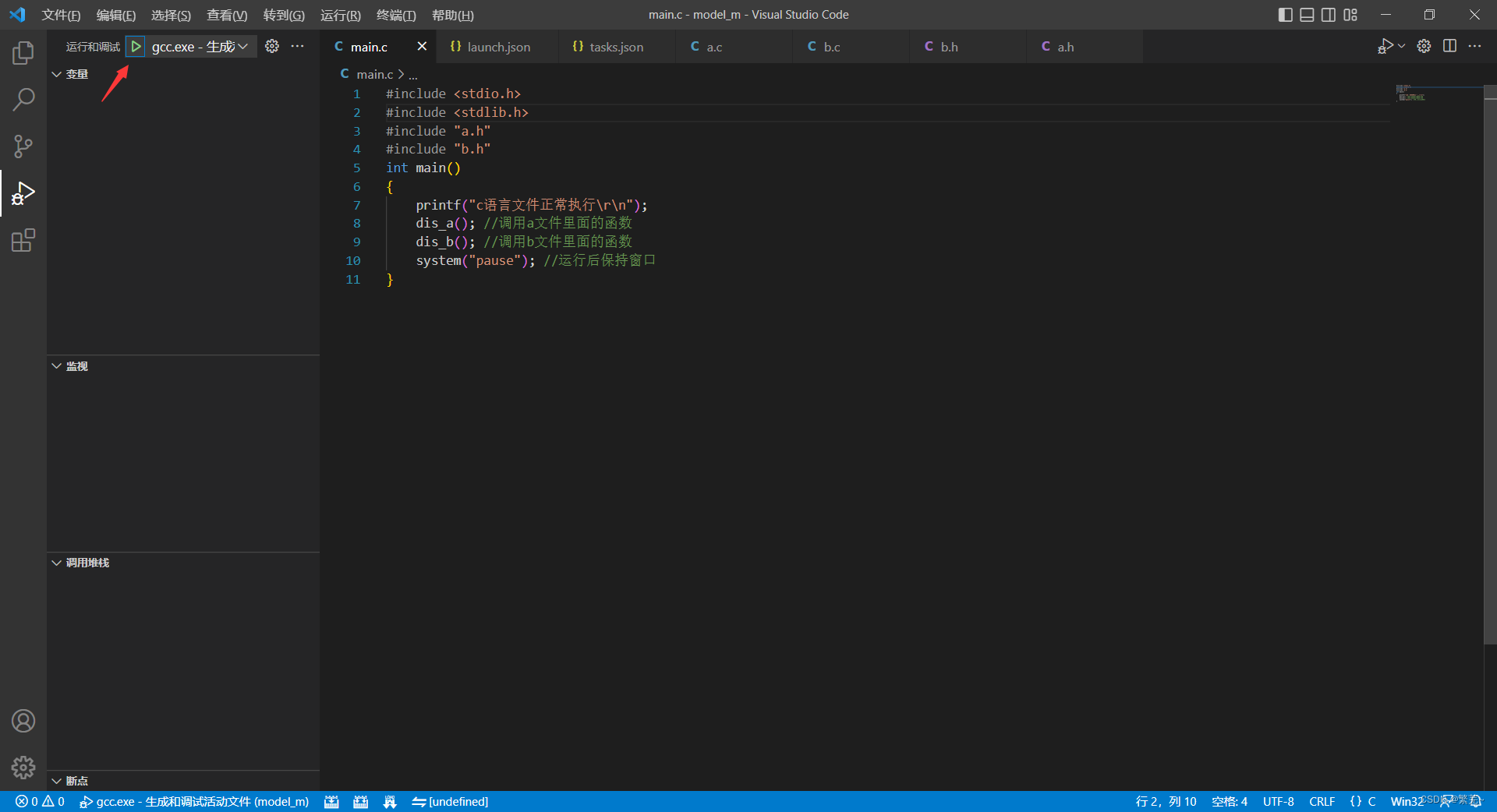Click second build icon in status bar
Viewport: 1497px width, 812px height.
pos(360,802)
